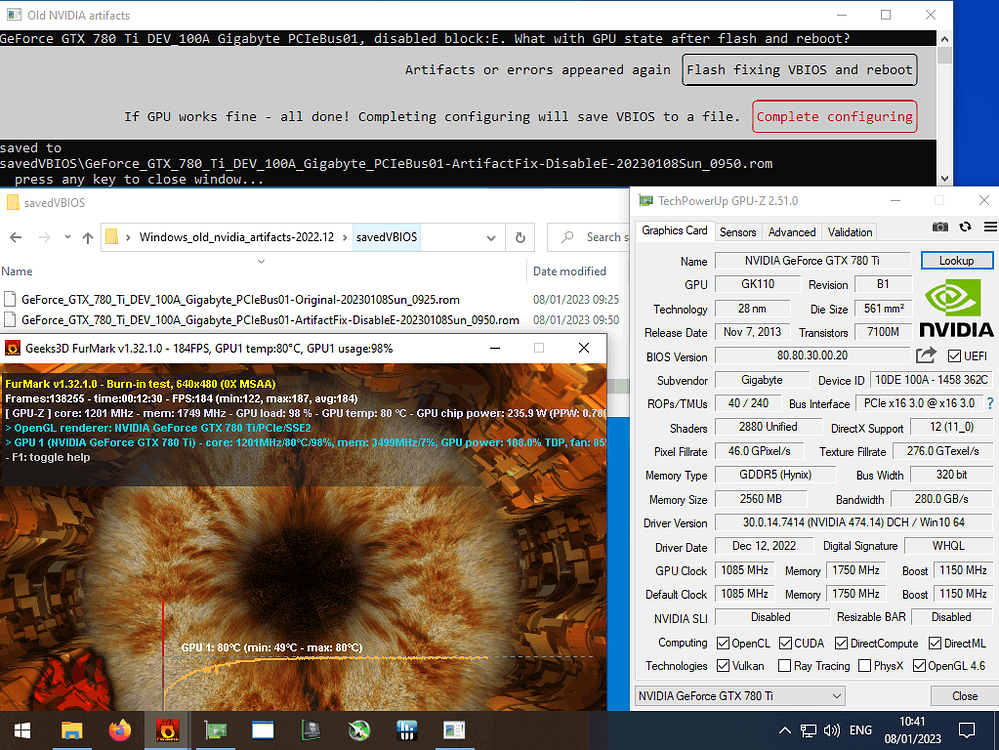Viewport: 999px width, 750px height.
Task: Take a GPU-Z screenshot with the camera icon
Action: [939, 227]
